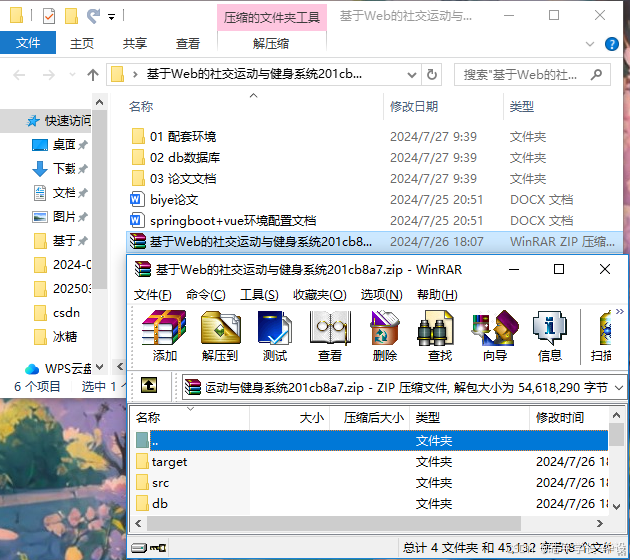Open the Extract (解压缩) ribbon tab
Image resolution: width=630 pixels, height=560 pixels.
tap(271, 43)
